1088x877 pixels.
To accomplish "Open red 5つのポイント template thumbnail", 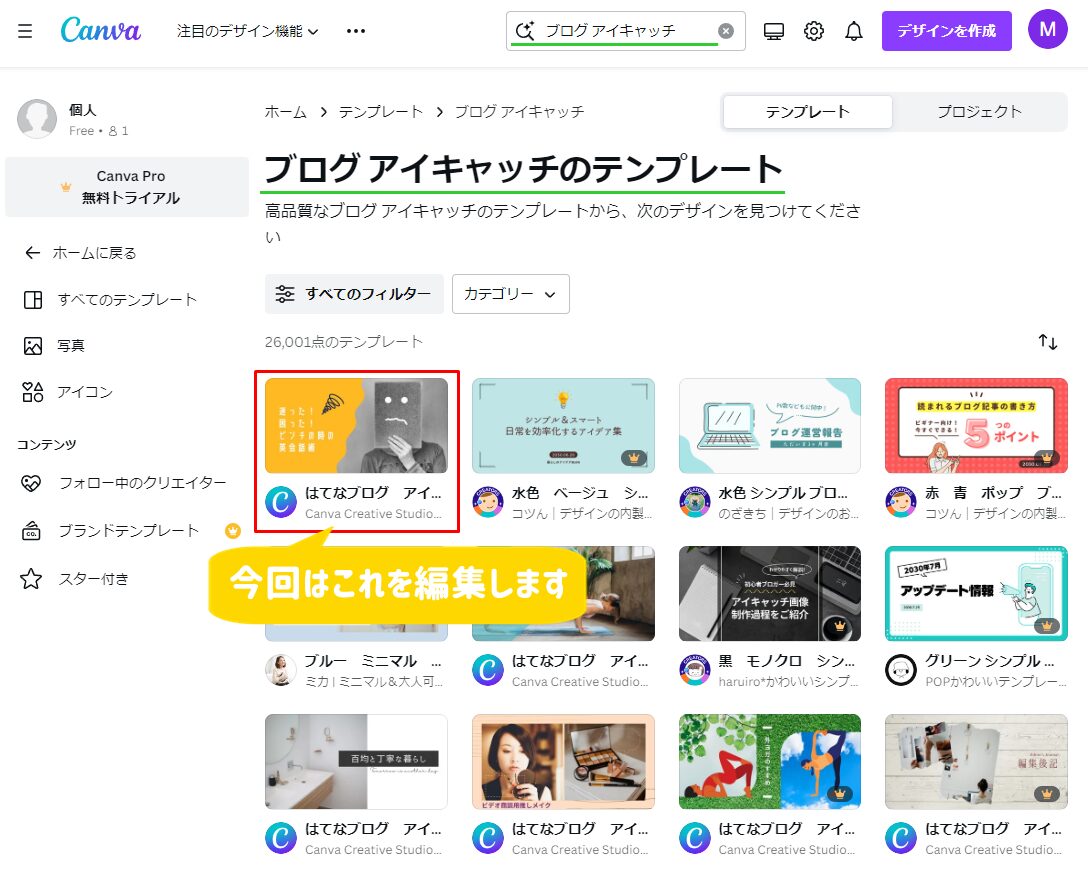I will pos(976,425).
